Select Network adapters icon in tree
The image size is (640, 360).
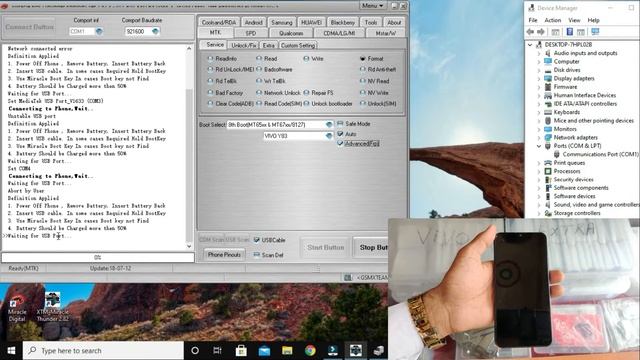click(548, 138)
